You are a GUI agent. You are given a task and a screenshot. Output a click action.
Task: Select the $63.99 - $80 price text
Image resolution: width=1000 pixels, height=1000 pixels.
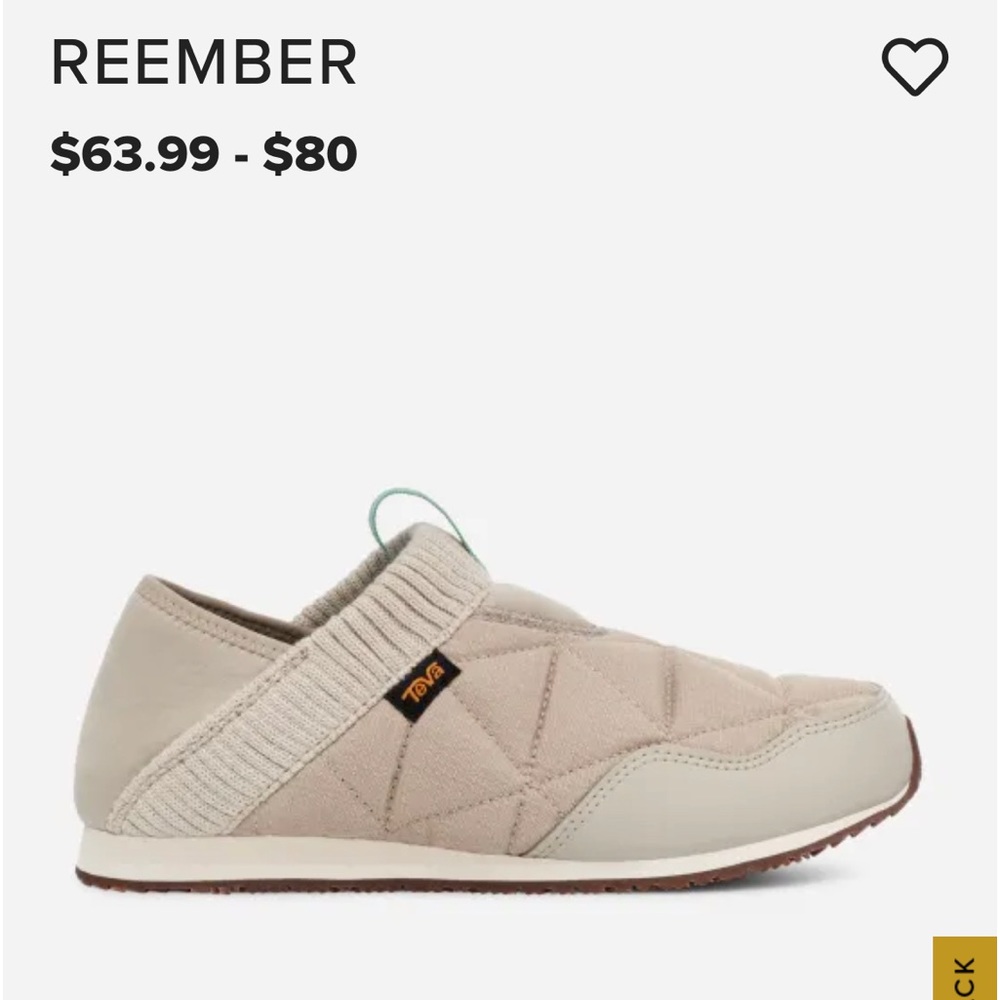[x=203, y=153]
